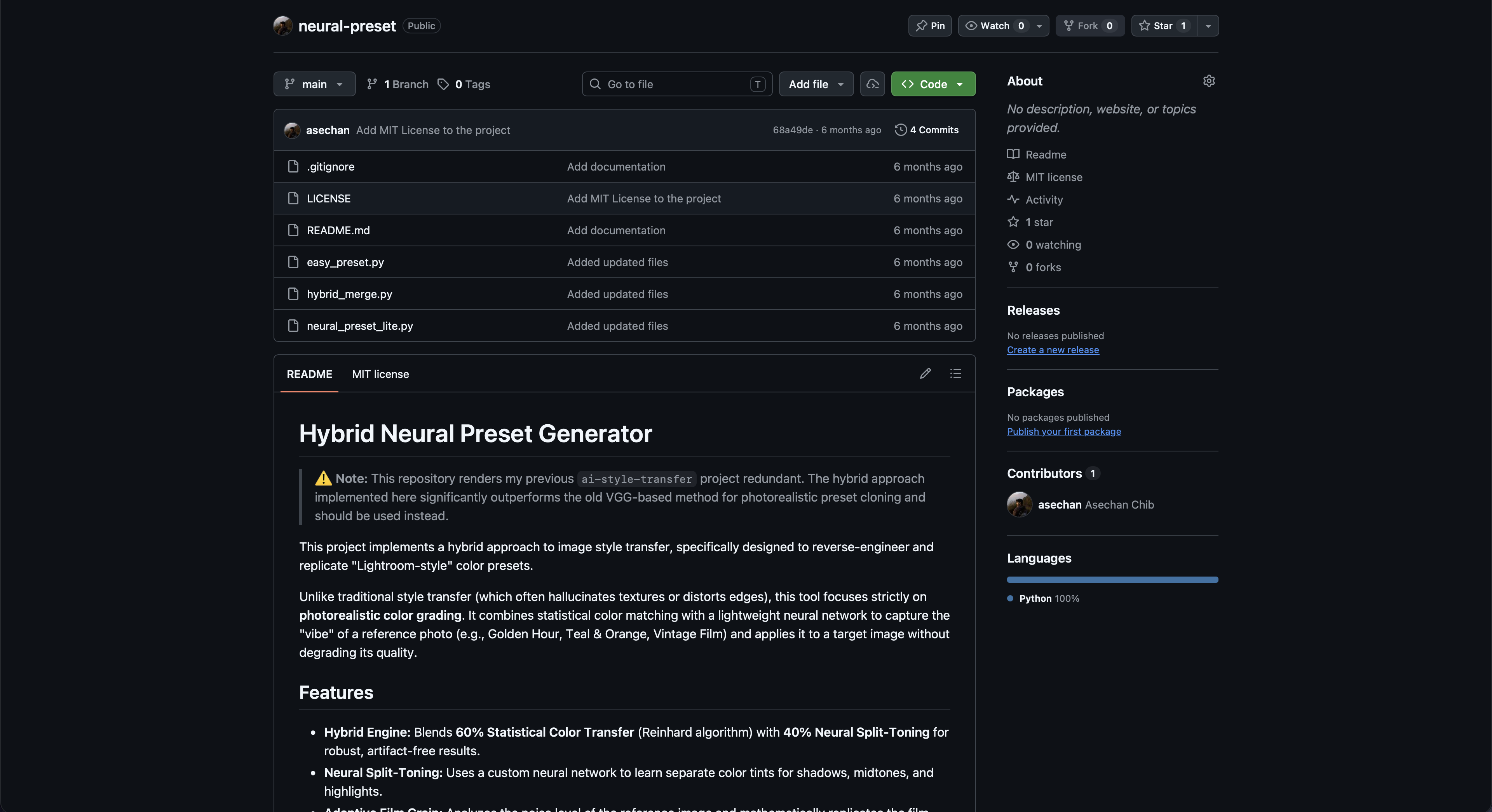
Task: View the 4 Commits history
Action: tap(926, 130)
